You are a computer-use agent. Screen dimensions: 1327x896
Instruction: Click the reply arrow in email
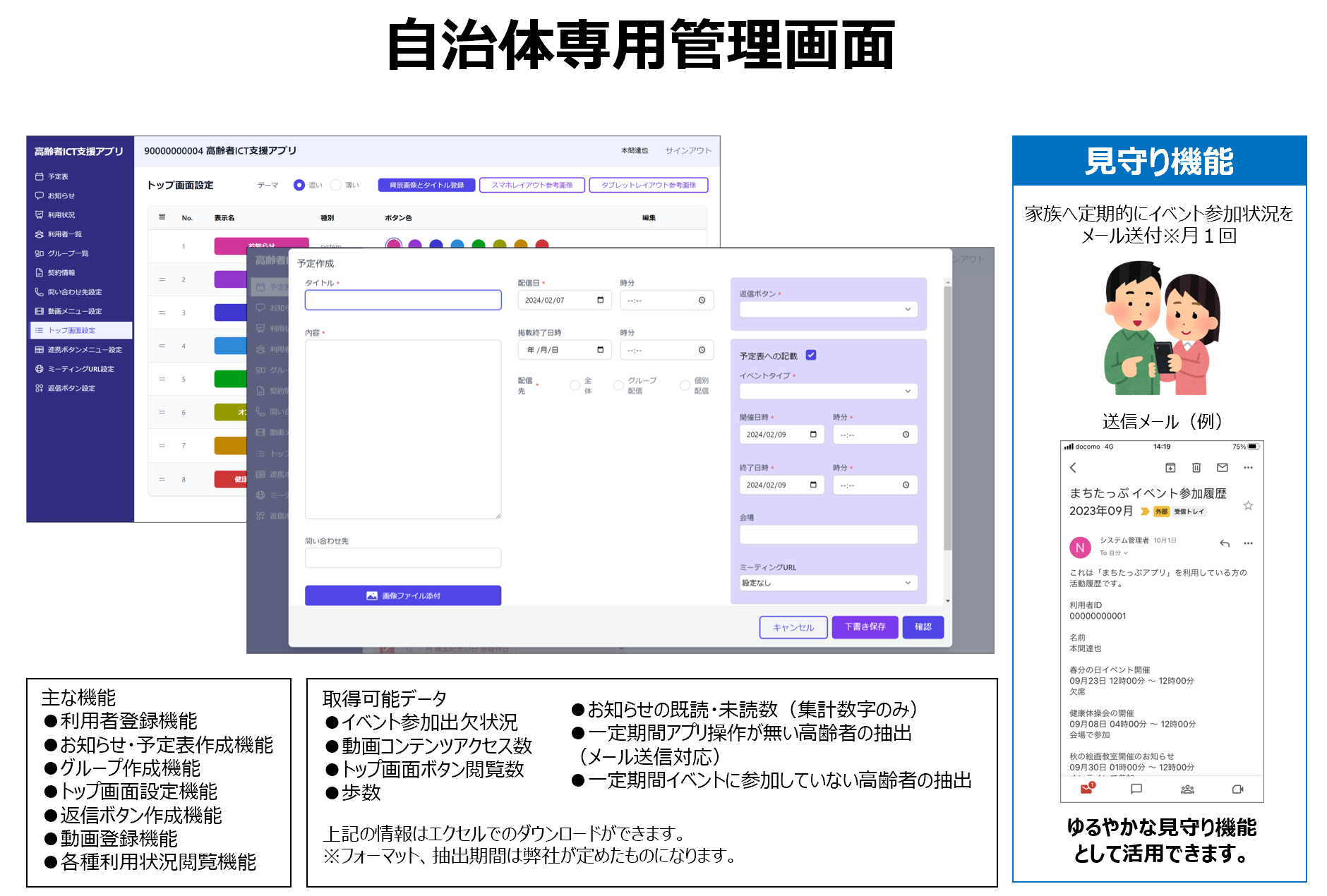tap(1225, 543)
